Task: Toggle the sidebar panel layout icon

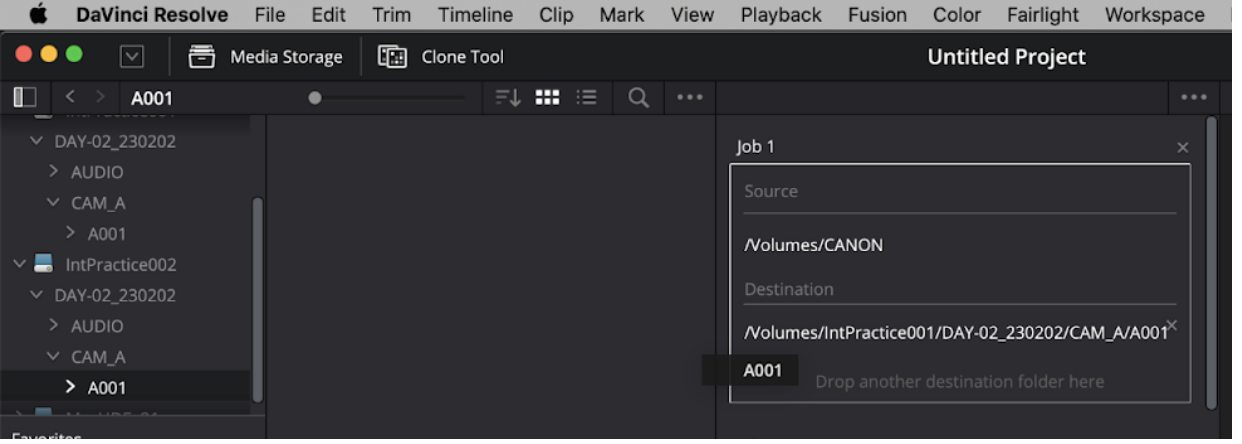Action: [x=24, y=97]
